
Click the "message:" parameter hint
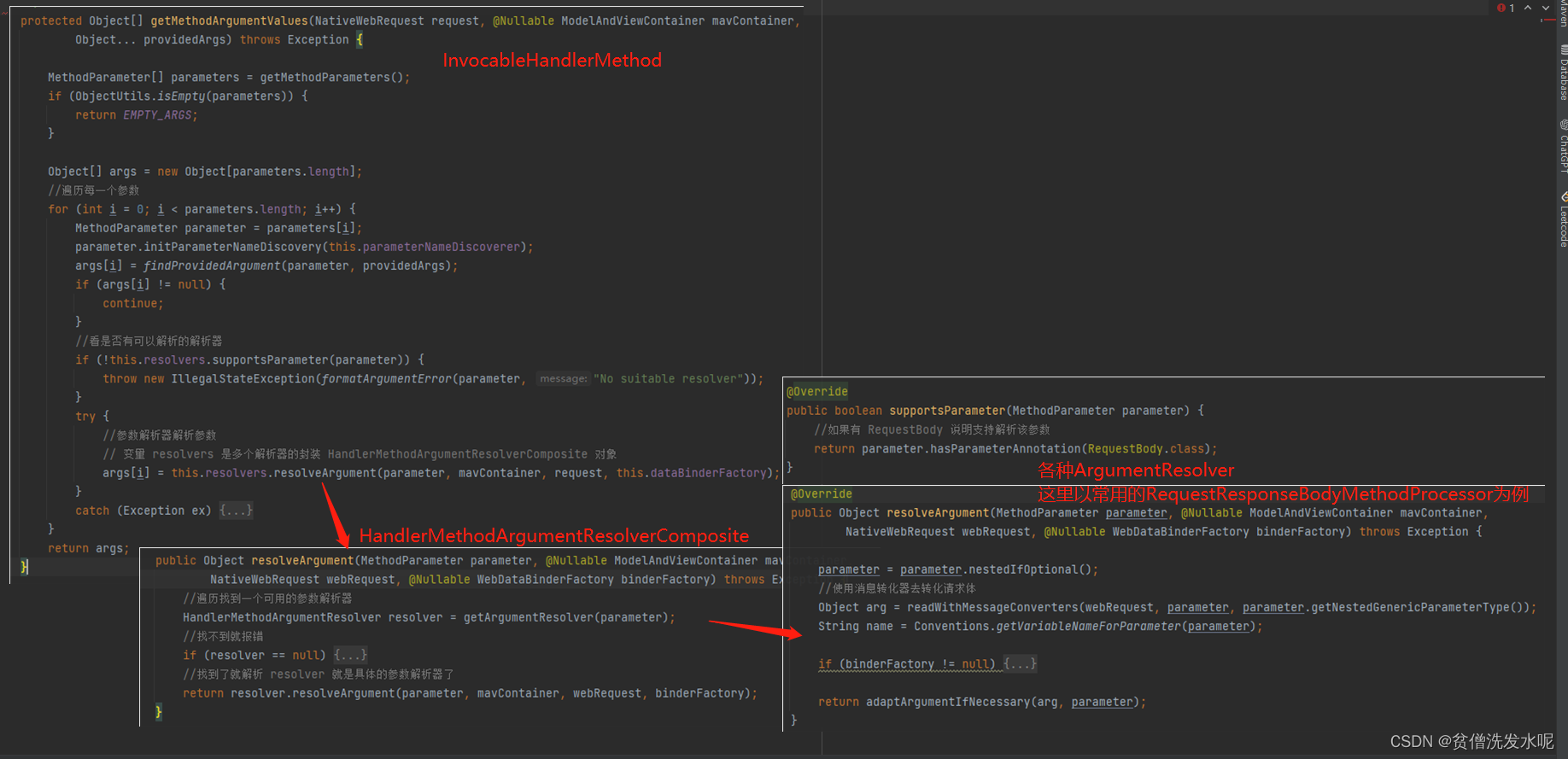(563, 378)
